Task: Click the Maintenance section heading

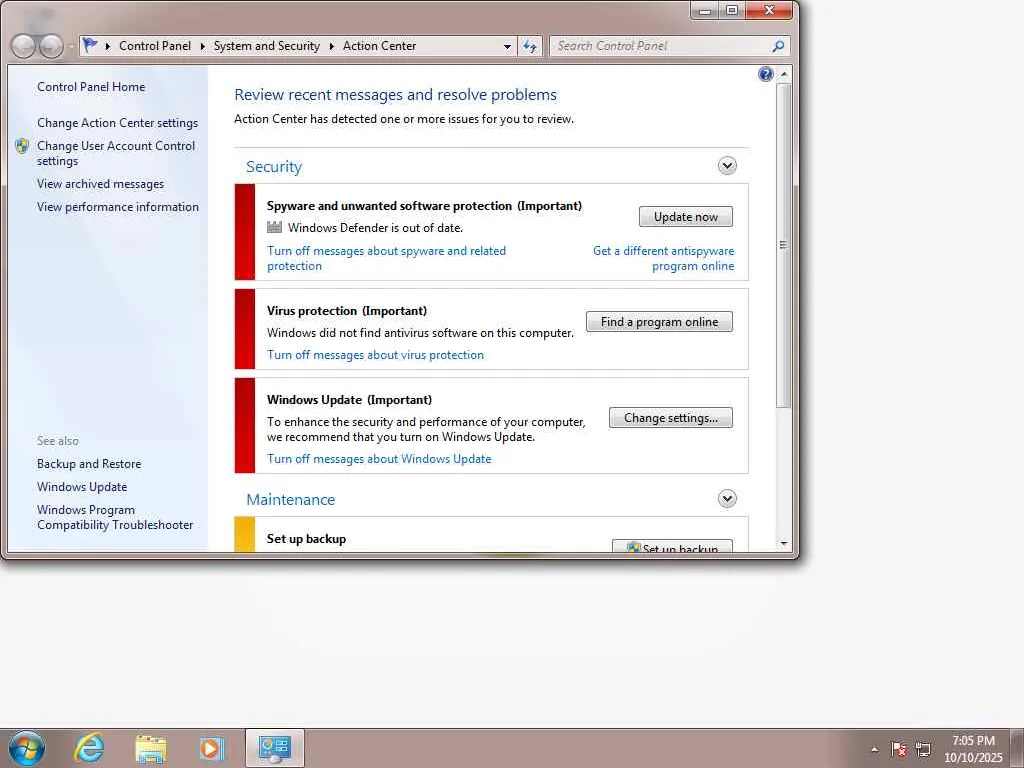Action: click(x=291, y=500)
